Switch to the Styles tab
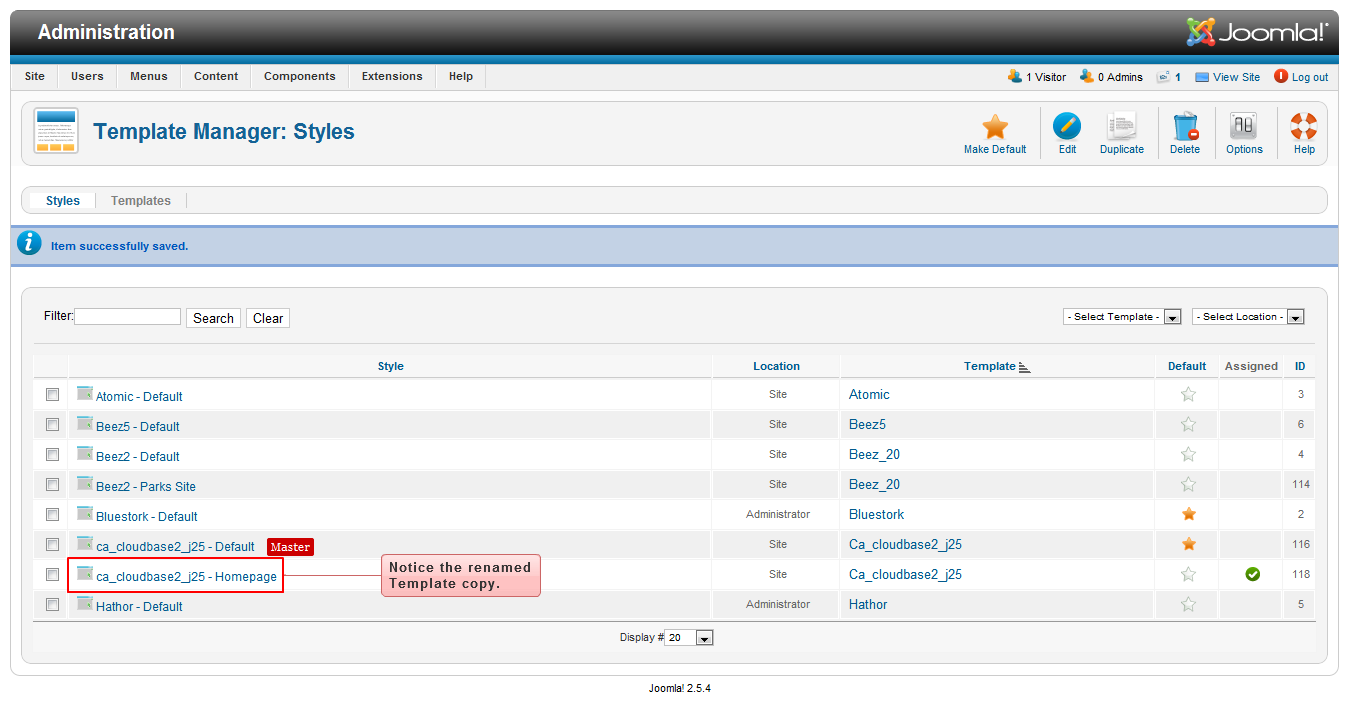The image size is (1349, 707). click(63, 201)
